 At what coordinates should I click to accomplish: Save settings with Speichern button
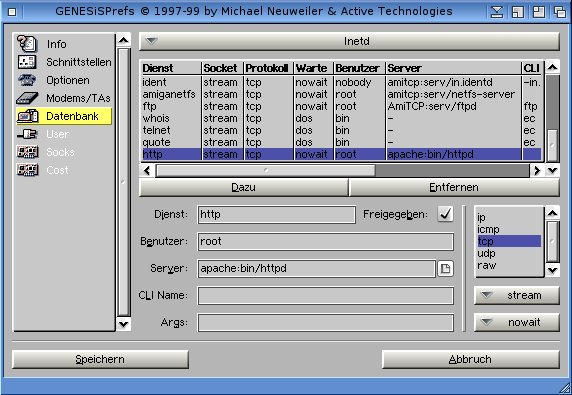[100, 359]
